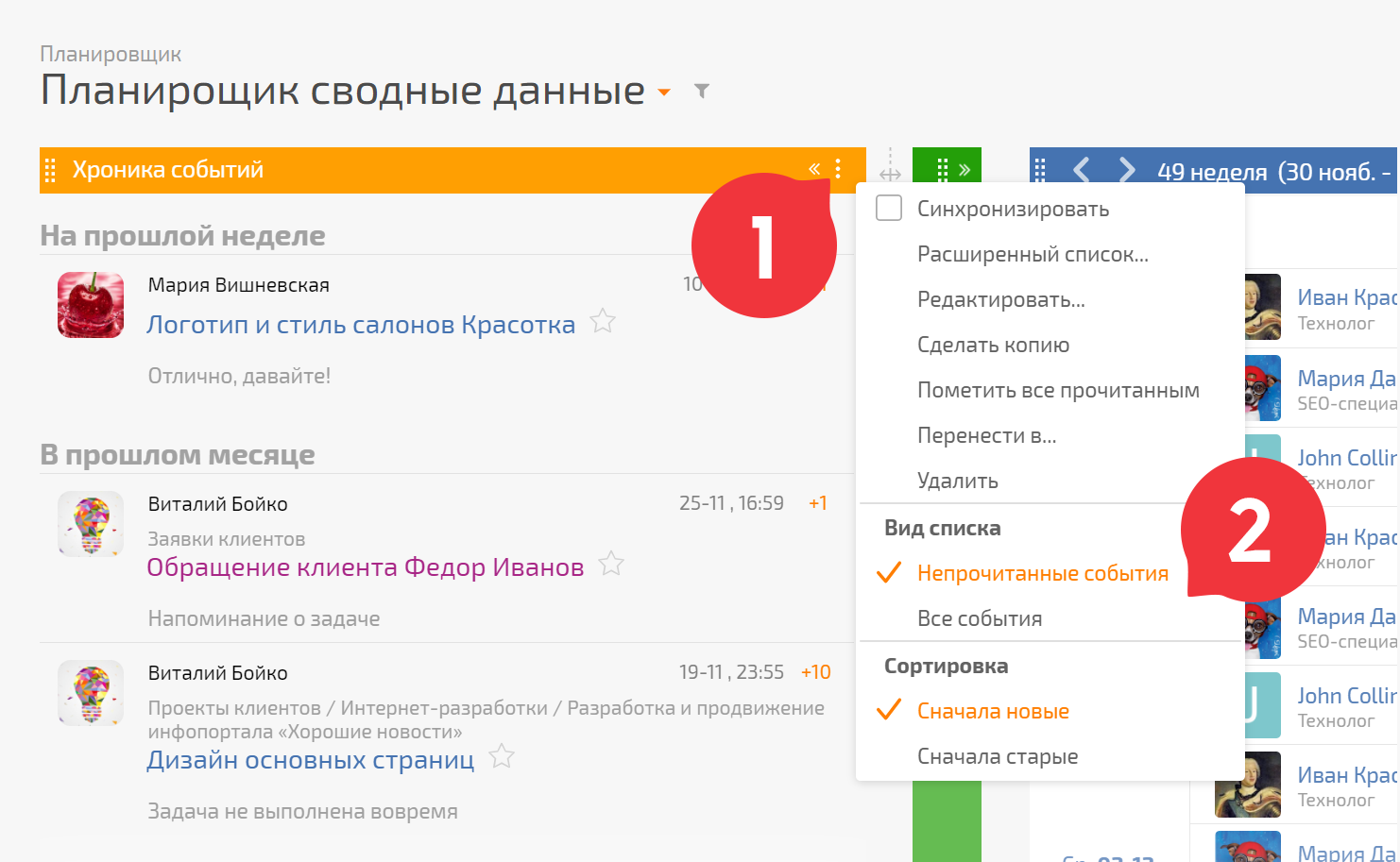1400x862 pixels.
Task: Sort by Сначала новые
Action: [993, 711]
